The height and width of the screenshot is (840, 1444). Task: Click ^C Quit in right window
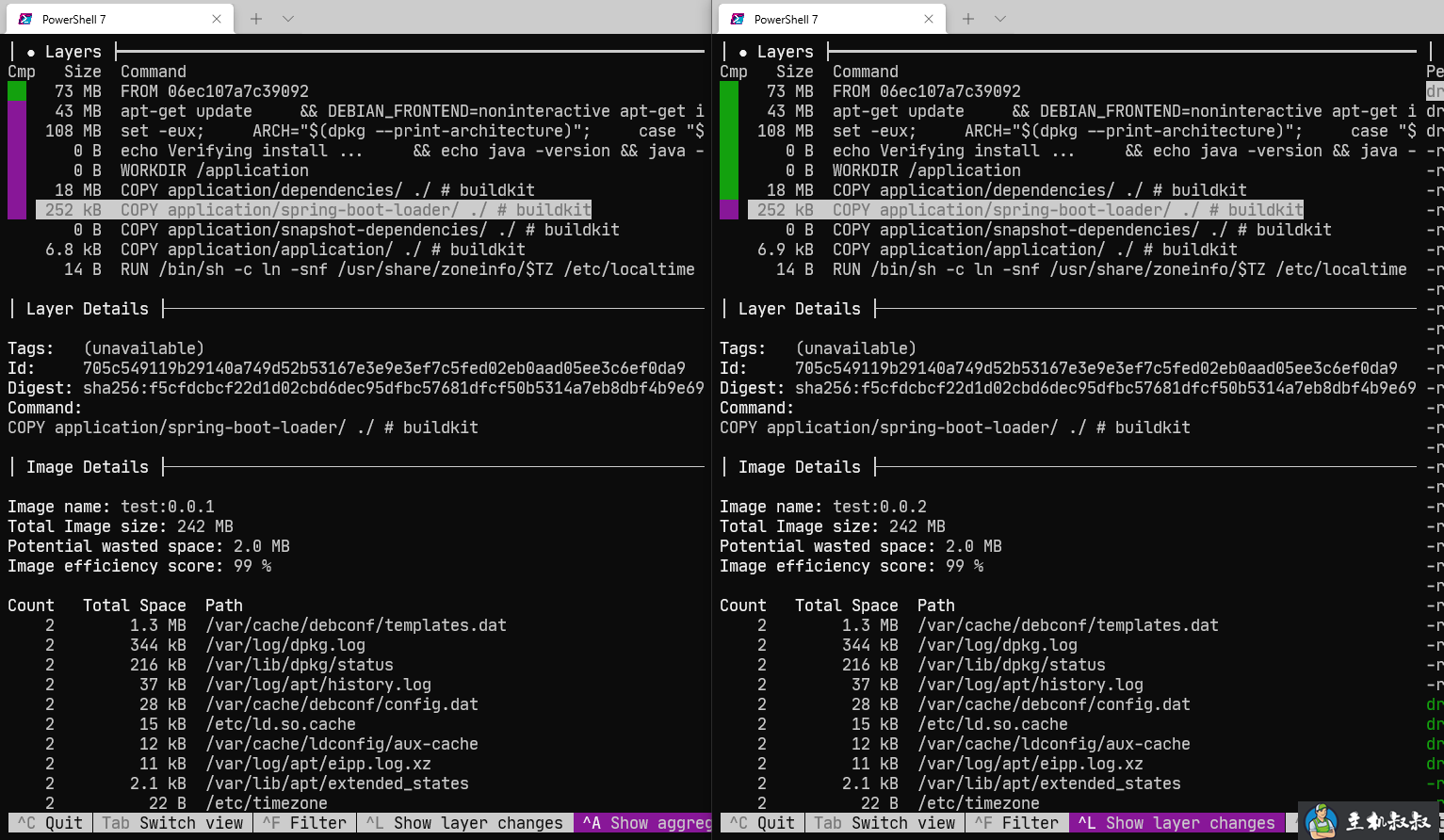click(762, 823)
